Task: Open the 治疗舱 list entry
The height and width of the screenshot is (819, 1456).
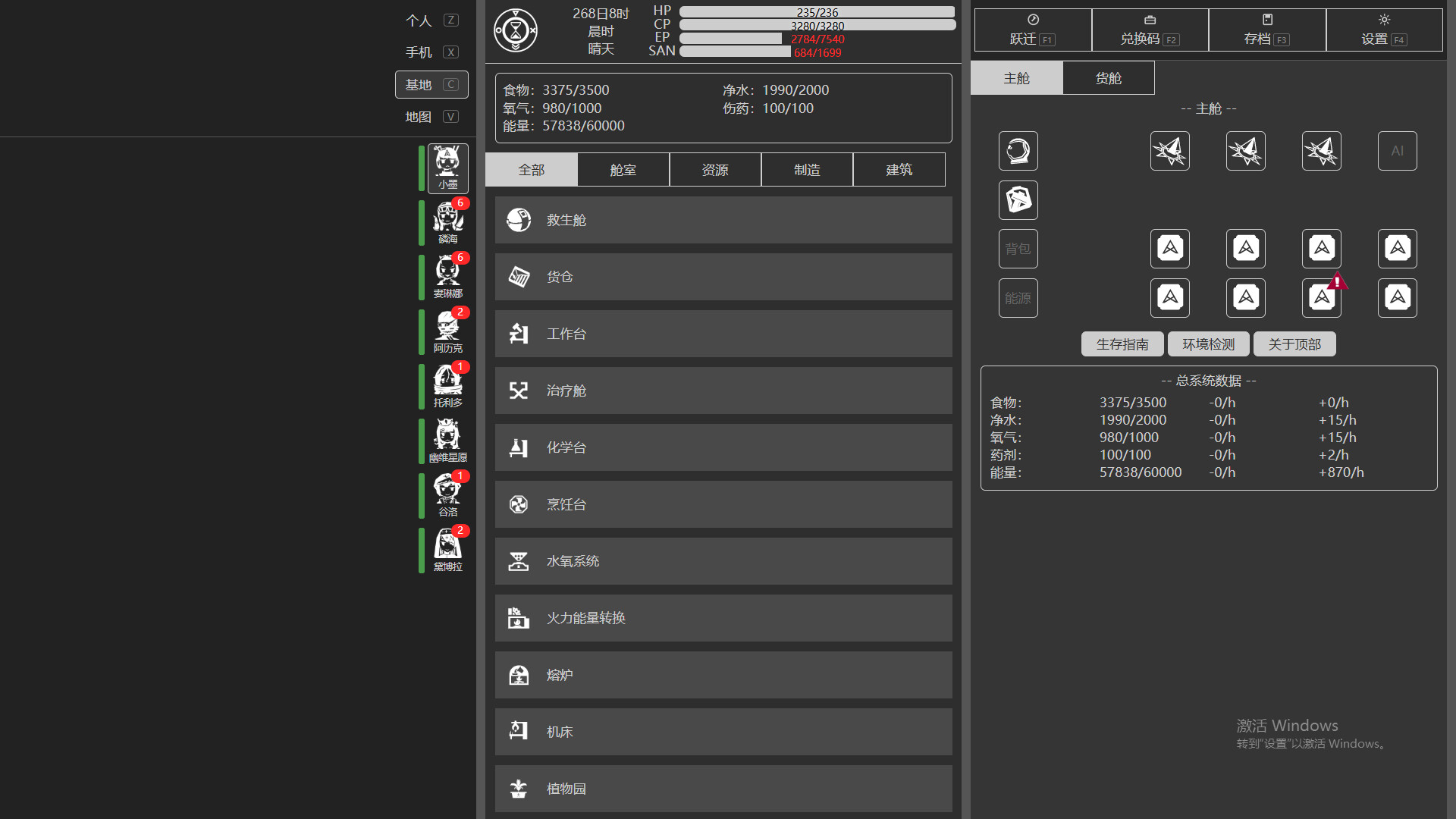Action: click(723, 391)
